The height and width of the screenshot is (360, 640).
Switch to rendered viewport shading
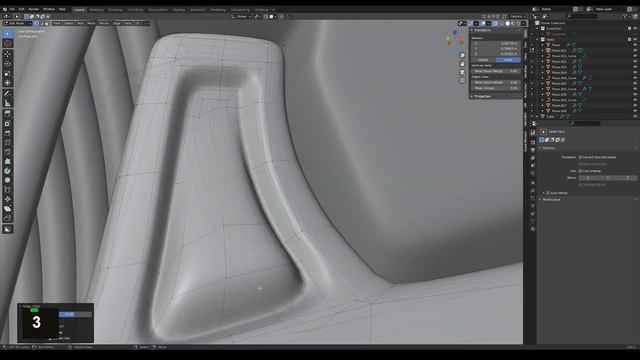(x=518, y=23)
